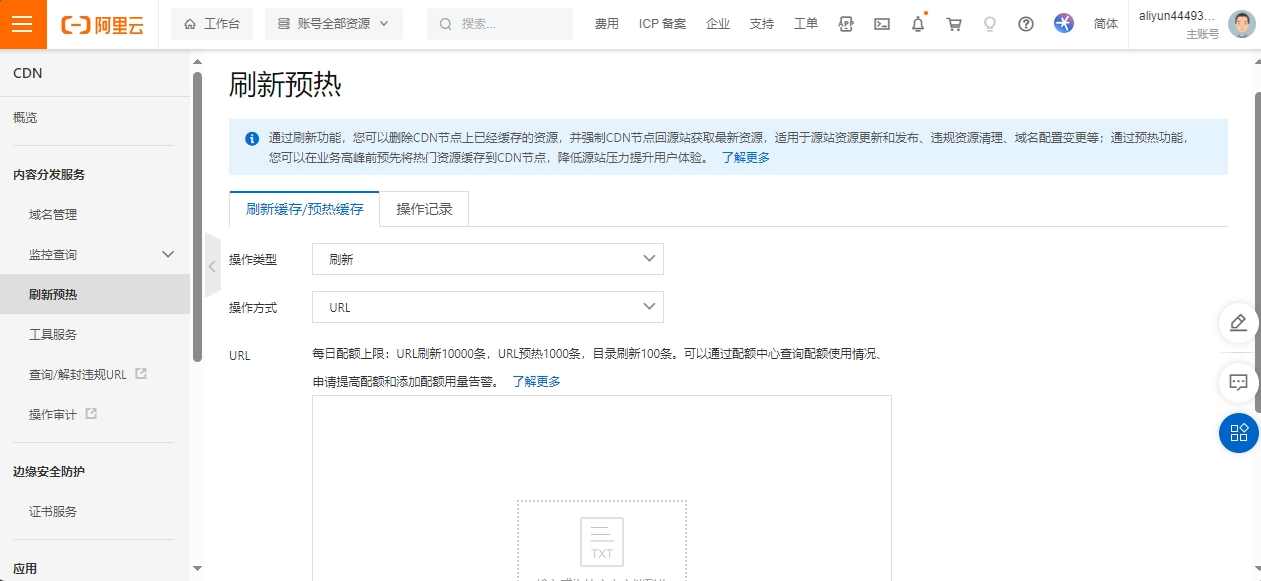Go to 工作台 workbench button

click(212, 24)
